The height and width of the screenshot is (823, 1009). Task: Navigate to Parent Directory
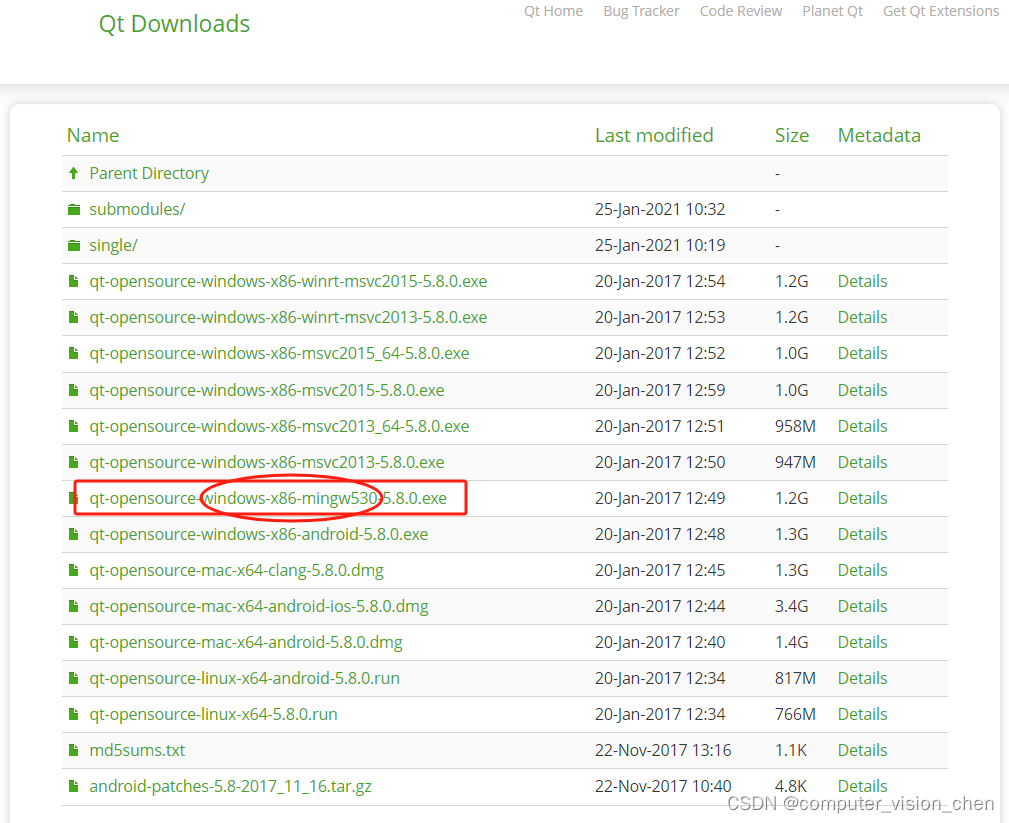coord(149,172)
